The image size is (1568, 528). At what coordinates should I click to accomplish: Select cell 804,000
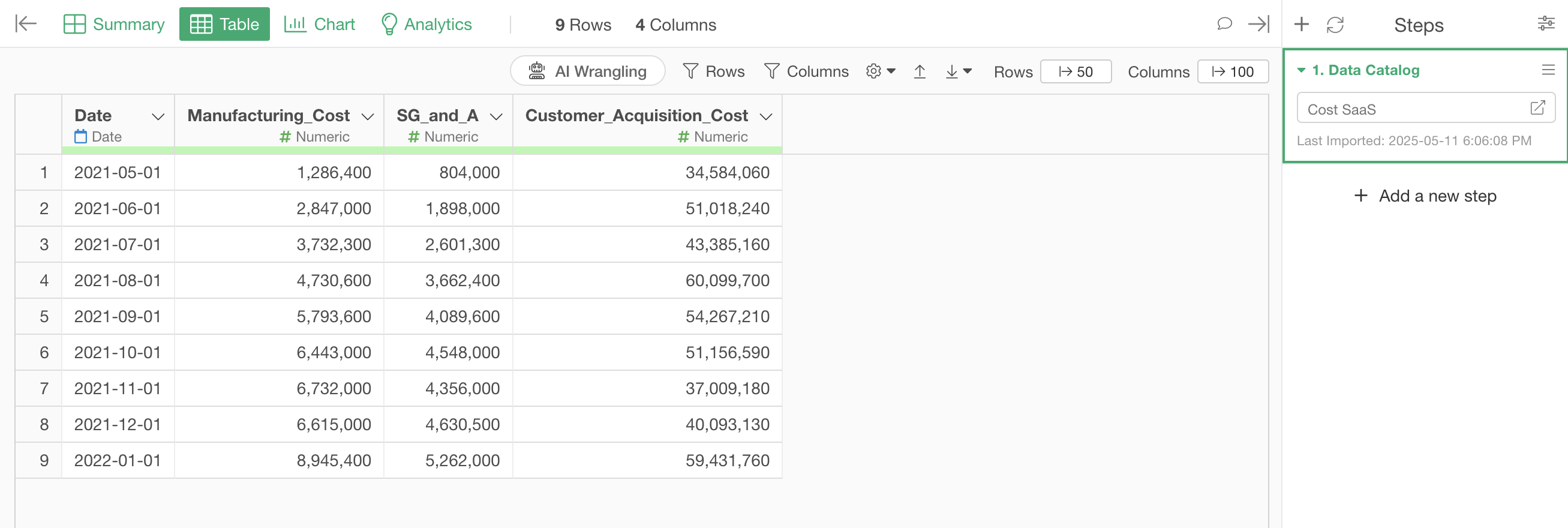point(449,172)
